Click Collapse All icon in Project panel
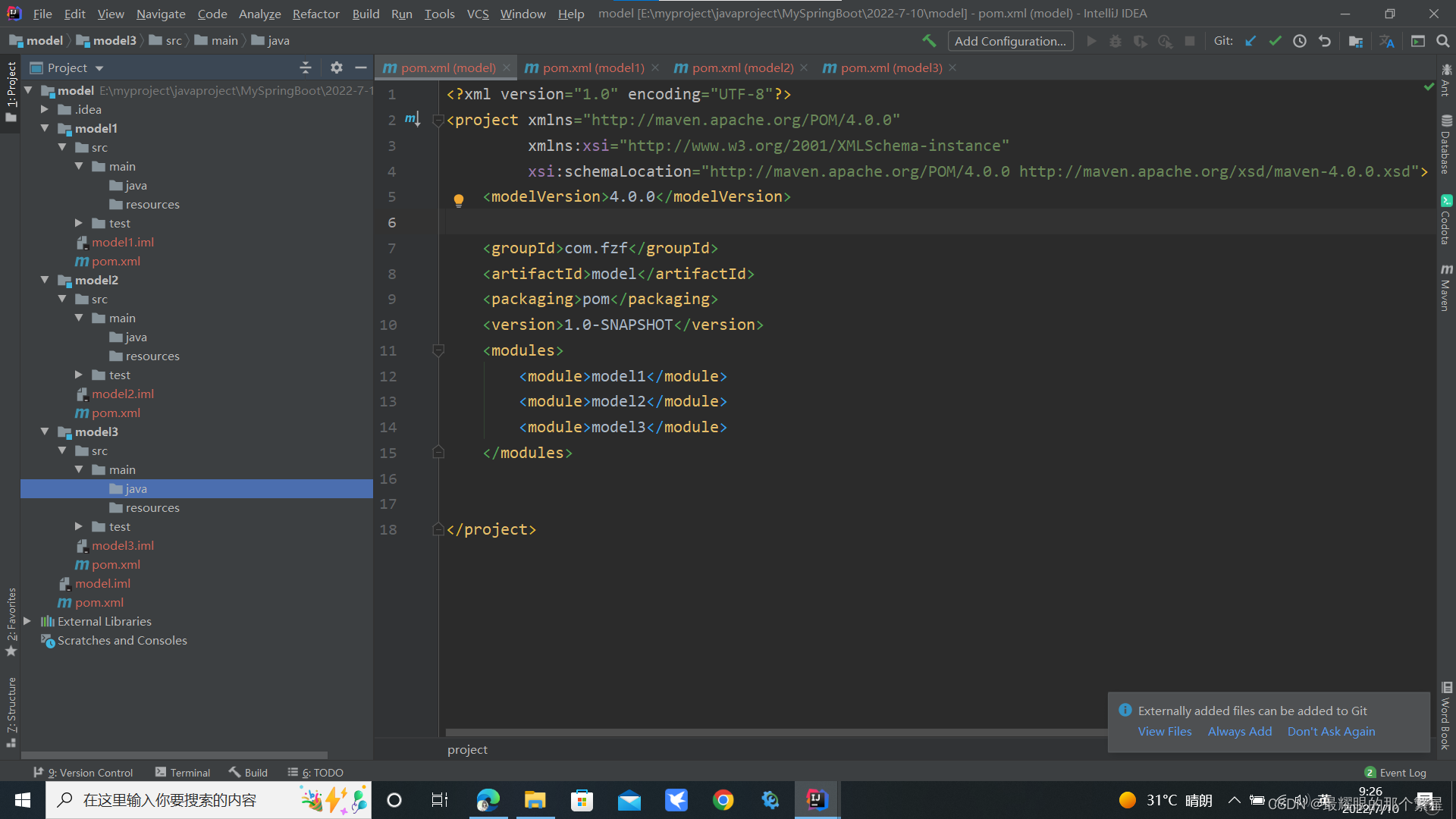 [x=306, y=67]
